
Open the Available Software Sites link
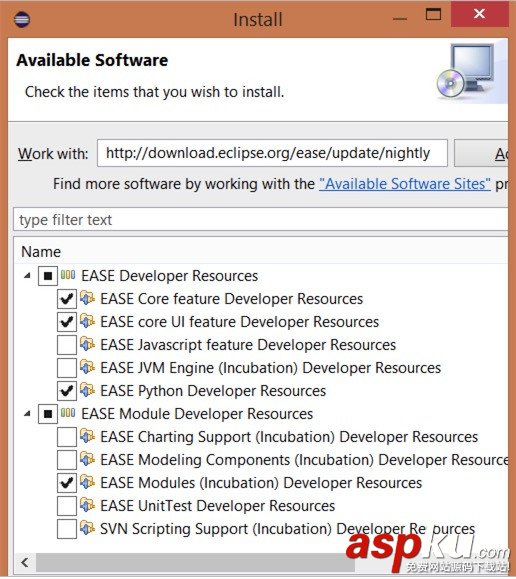[405, 184]
